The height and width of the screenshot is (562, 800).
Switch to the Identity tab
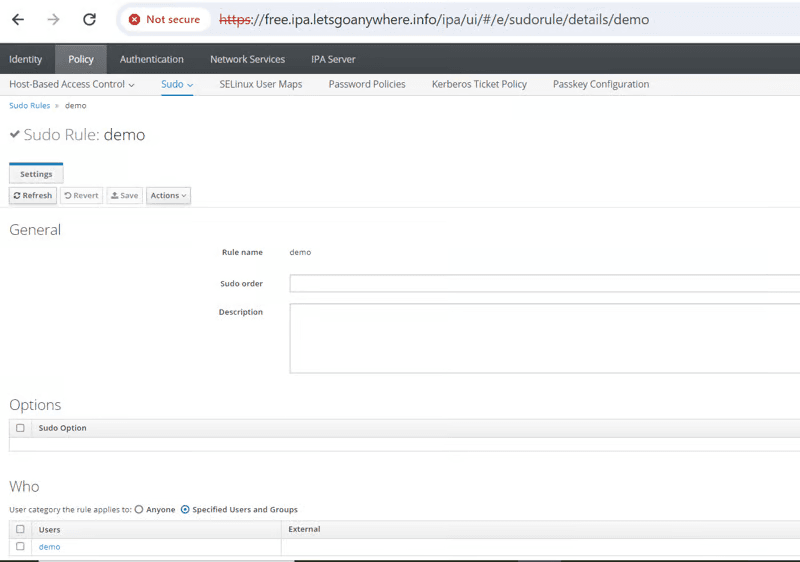coord(26,59)
